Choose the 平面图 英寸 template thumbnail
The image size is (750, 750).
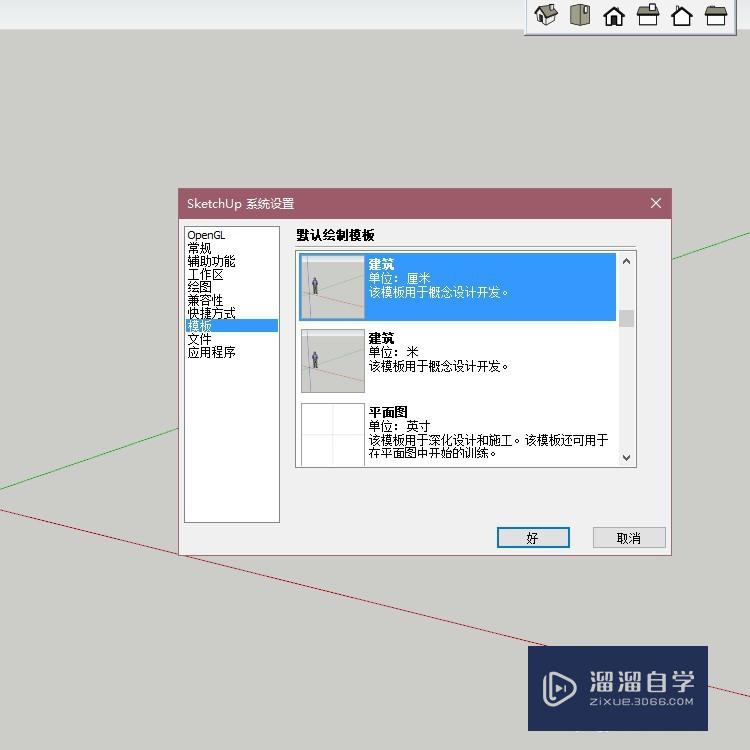[x=332, y=434]
